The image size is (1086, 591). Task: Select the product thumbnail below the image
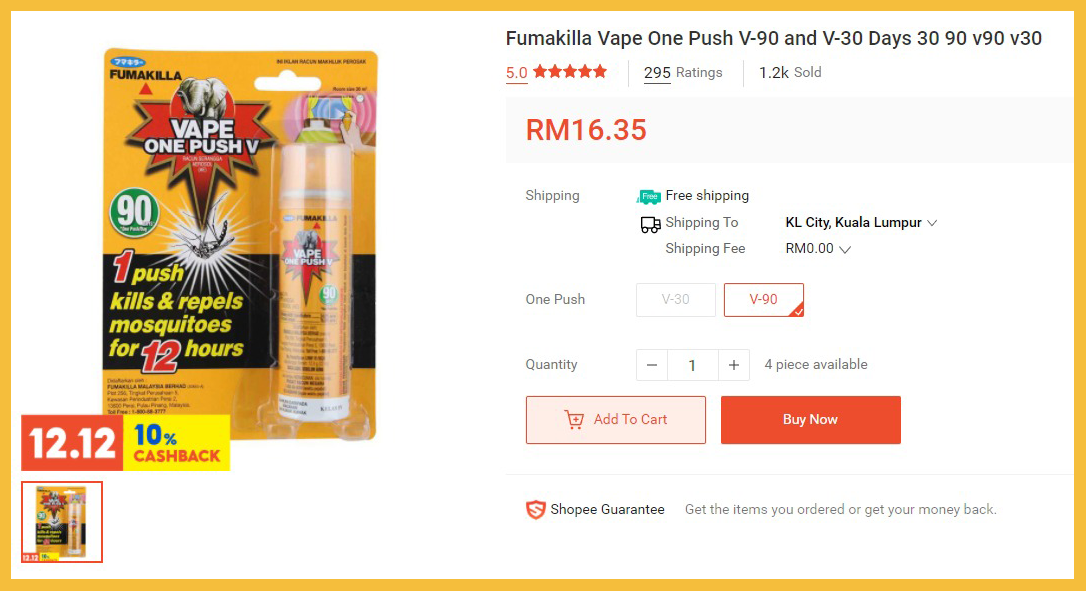pyautogui.click(x=62, y=522)
